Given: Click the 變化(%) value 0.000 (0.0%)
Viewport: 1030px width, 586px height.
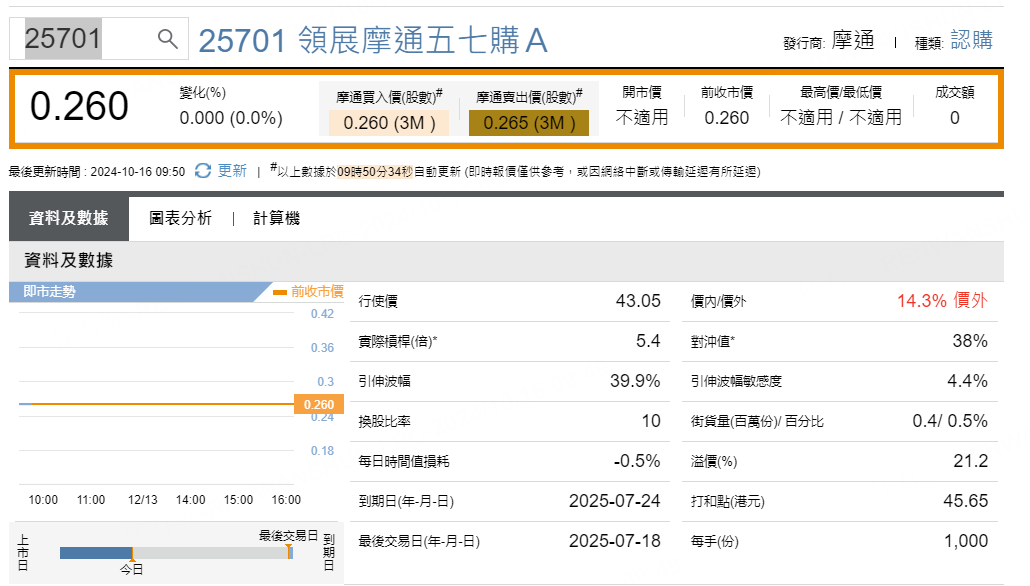Looking at the screenshot, I should click(231, 118).
